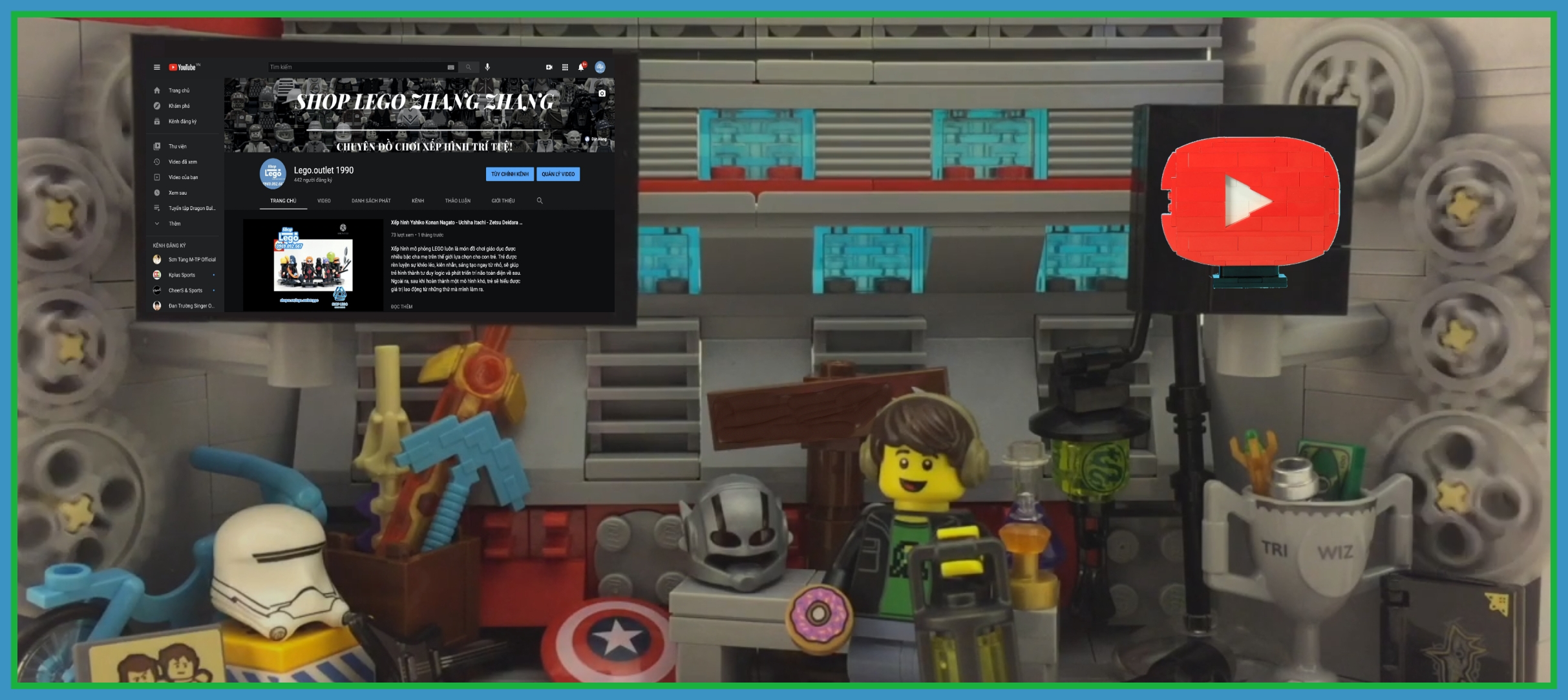Click the camera icon on channel banner
This screenshot has height=700, width=1568.
[602, 93]
